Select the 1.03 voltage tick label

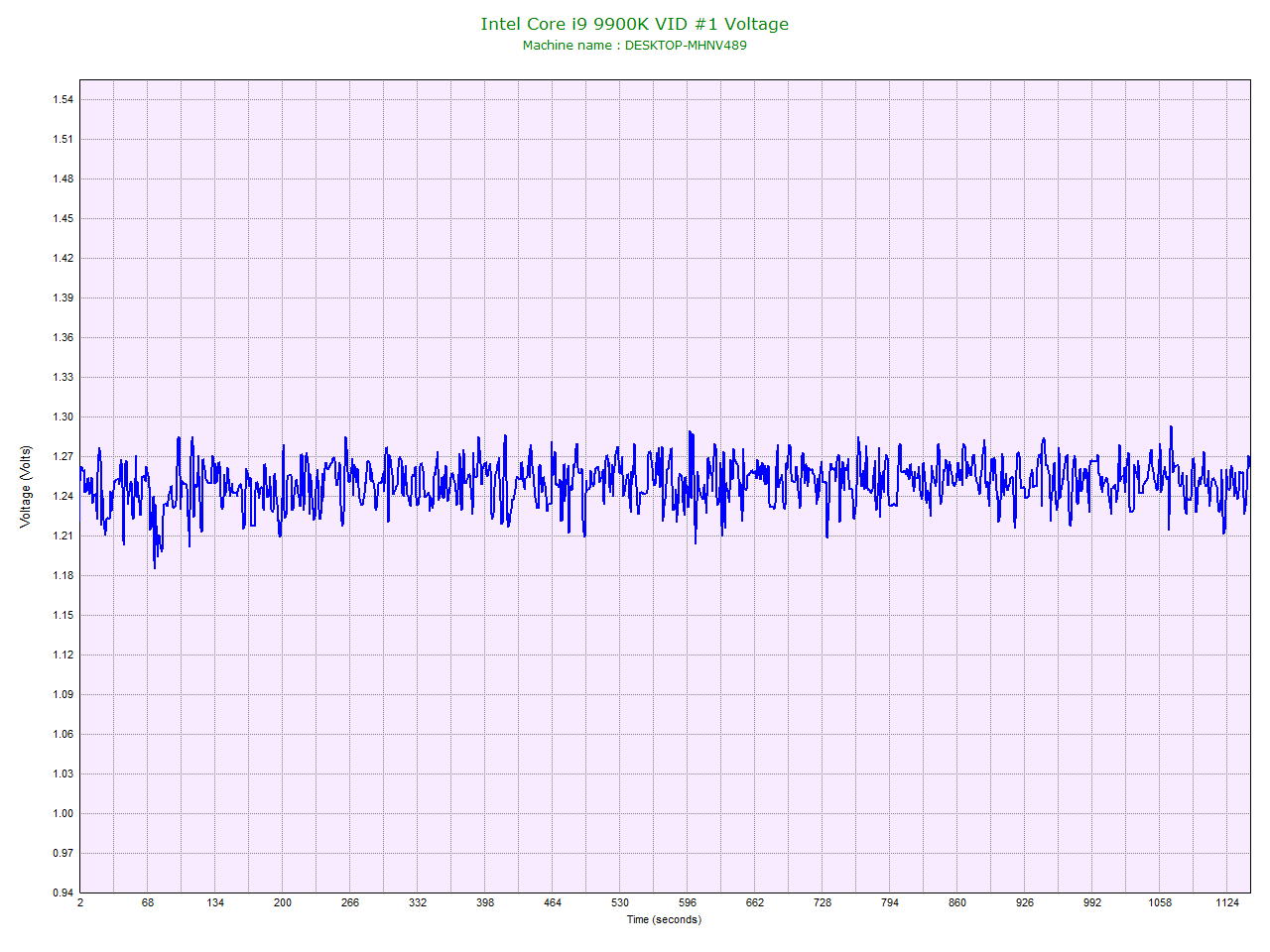[63, 773]
